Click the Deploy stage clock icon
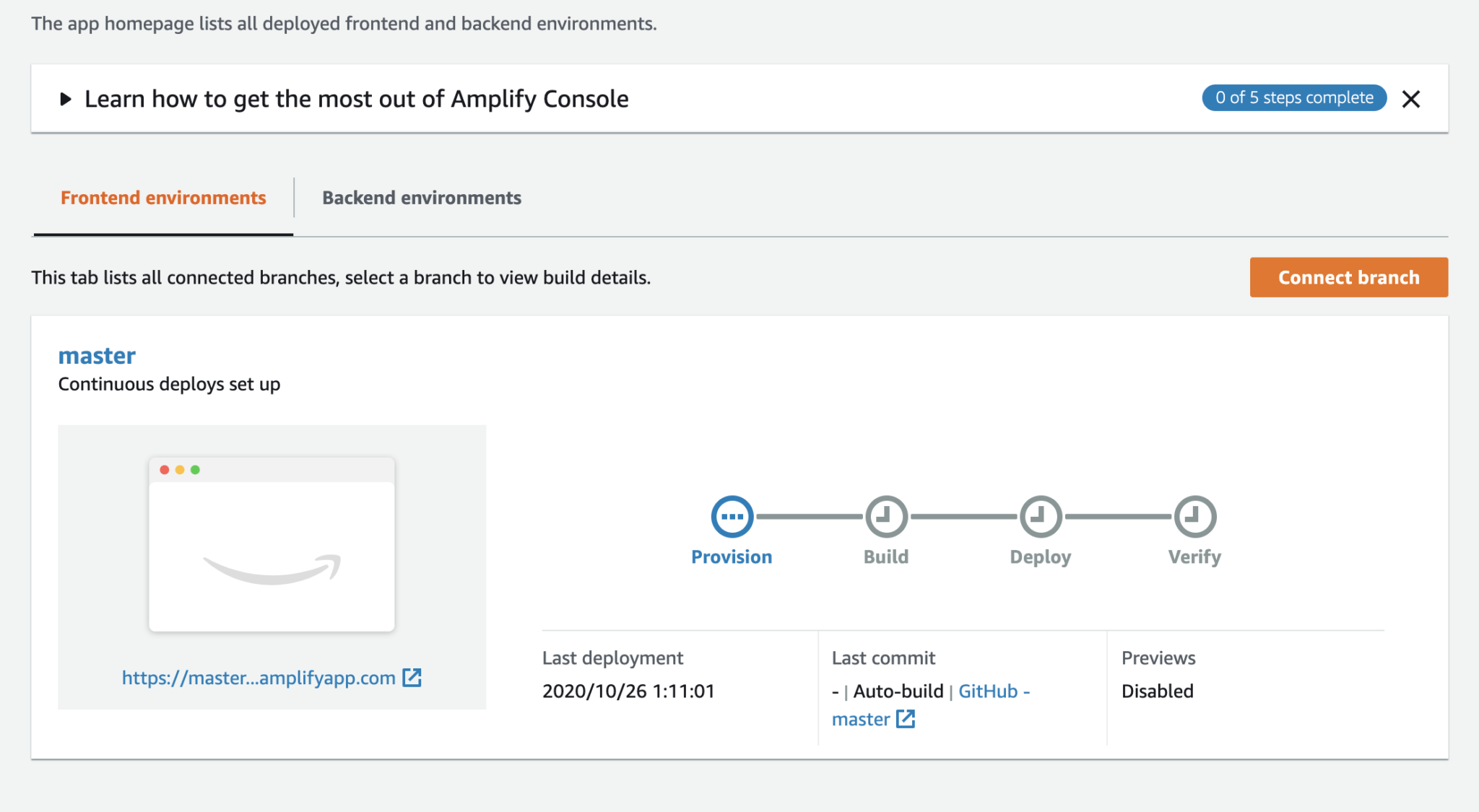 click(x=1040, y=516)
